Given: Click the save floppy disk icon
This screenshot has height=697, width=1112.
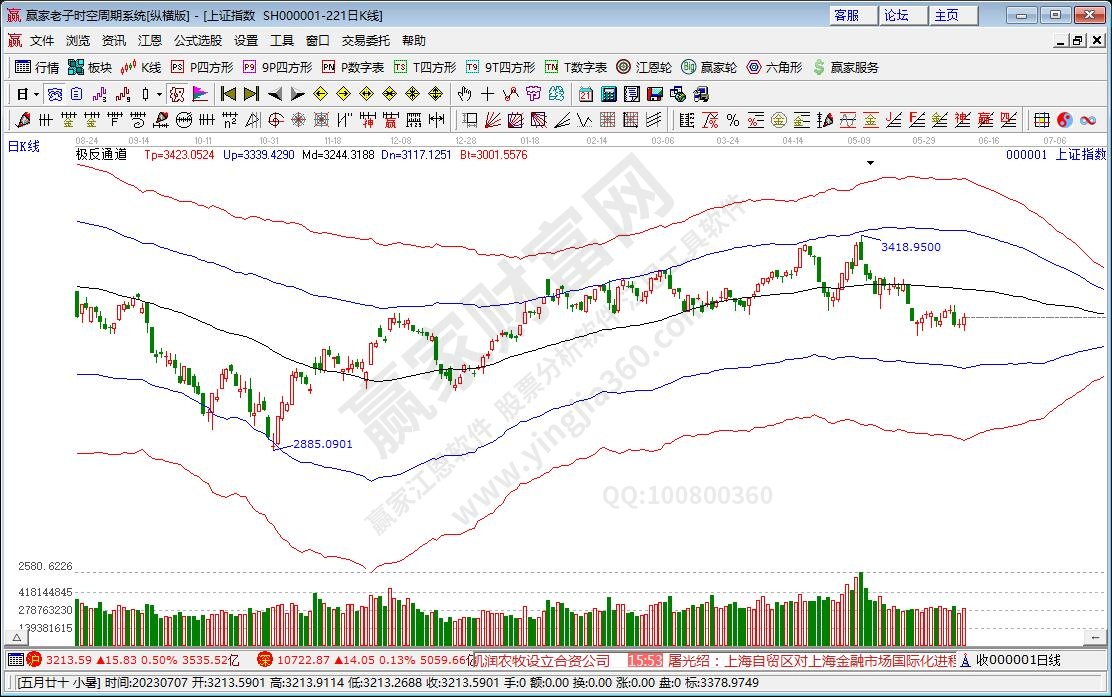Looking at the screenshot, I should (655, 94).
